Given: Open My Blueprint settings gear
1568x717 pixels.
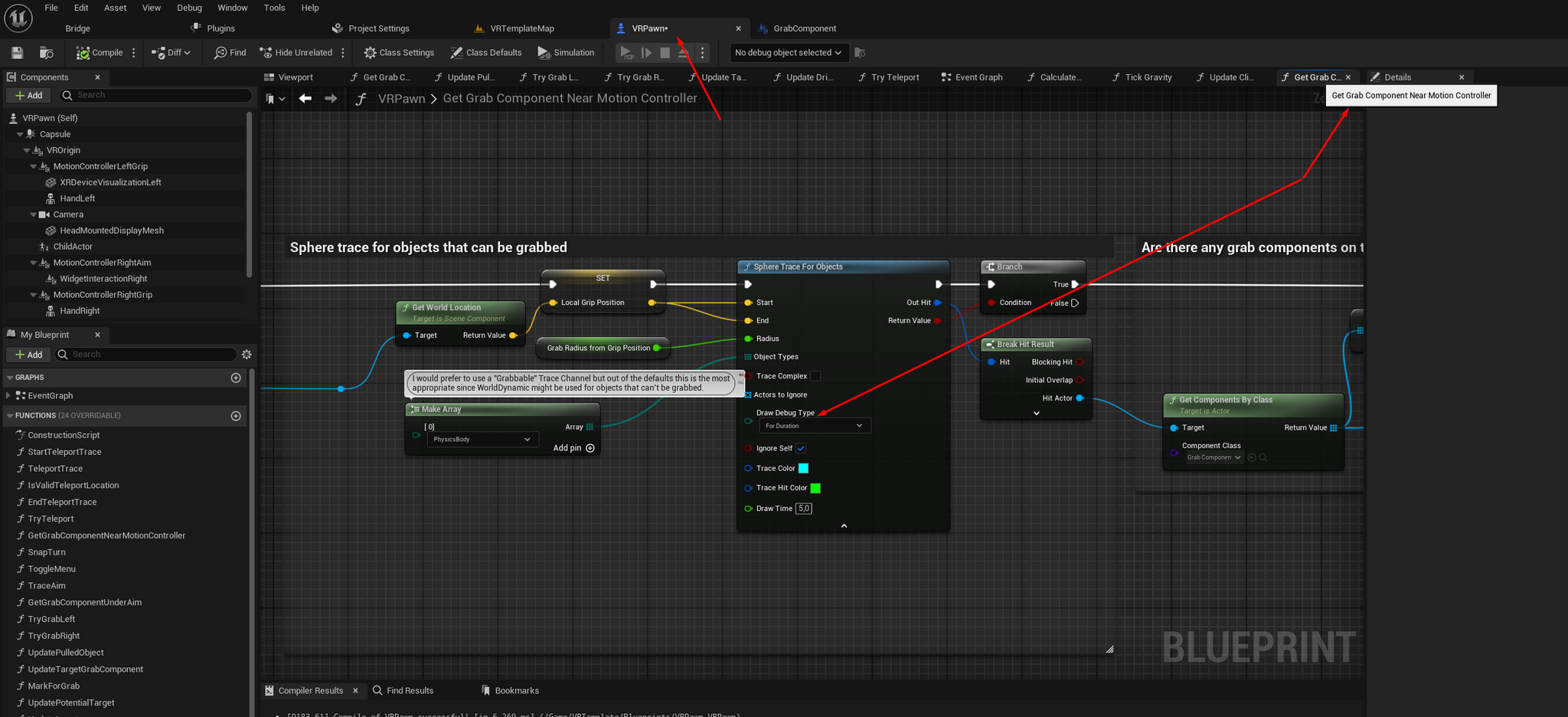Looking at the screenshot, I should point(247,355).
